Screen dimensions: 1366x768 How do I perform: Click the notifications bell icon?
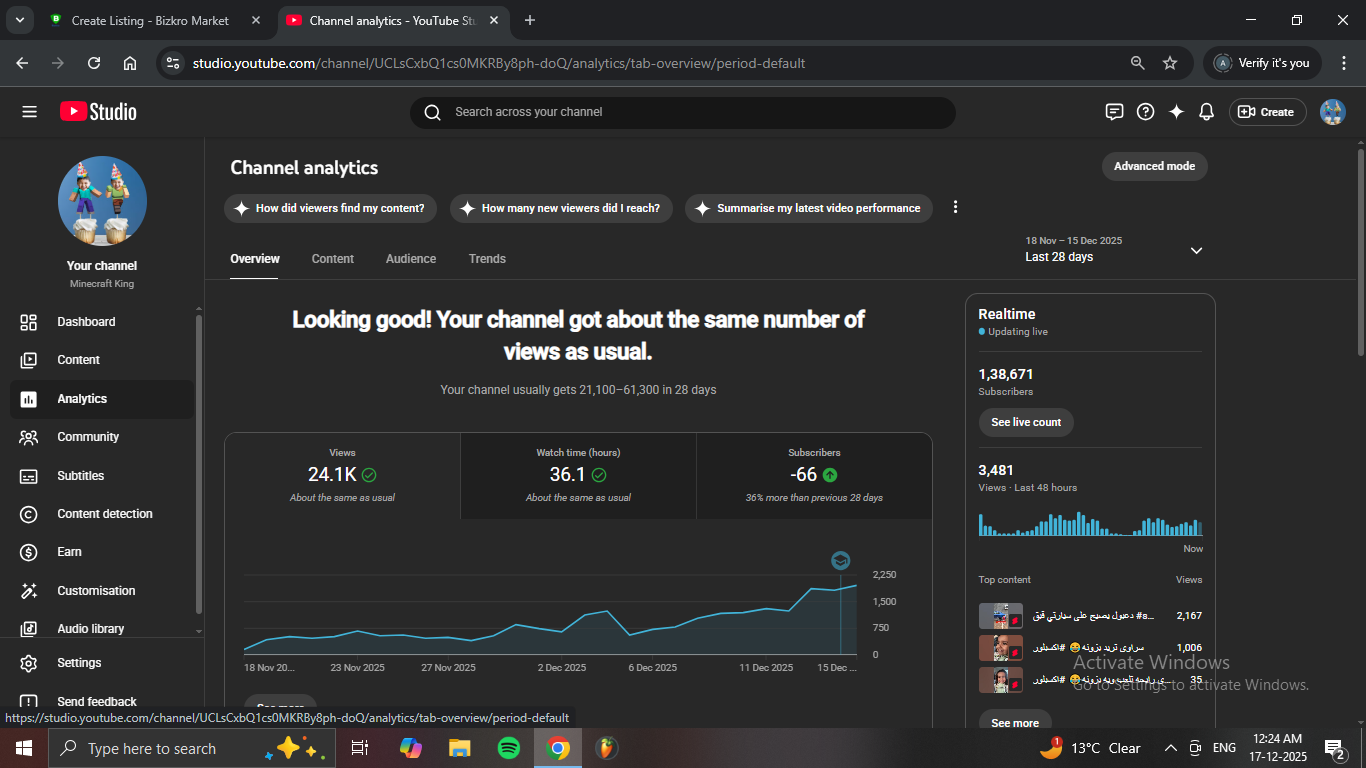click(1206, 112)
